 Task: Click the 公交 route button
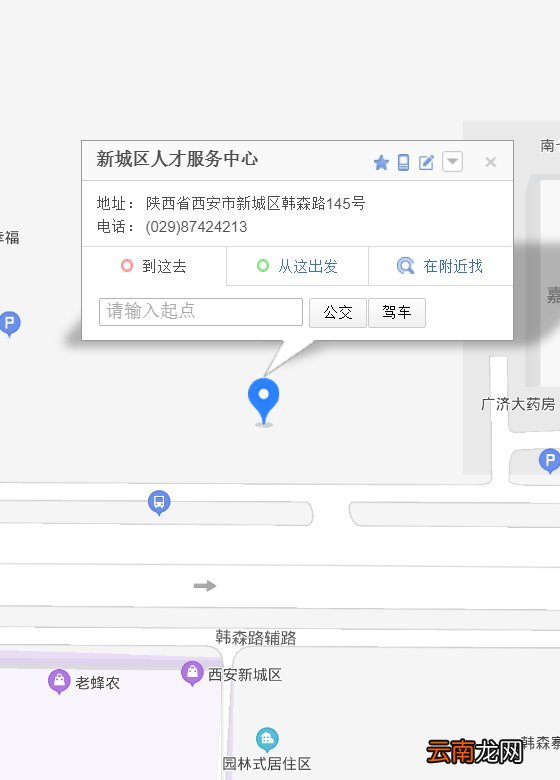(338, 312)
